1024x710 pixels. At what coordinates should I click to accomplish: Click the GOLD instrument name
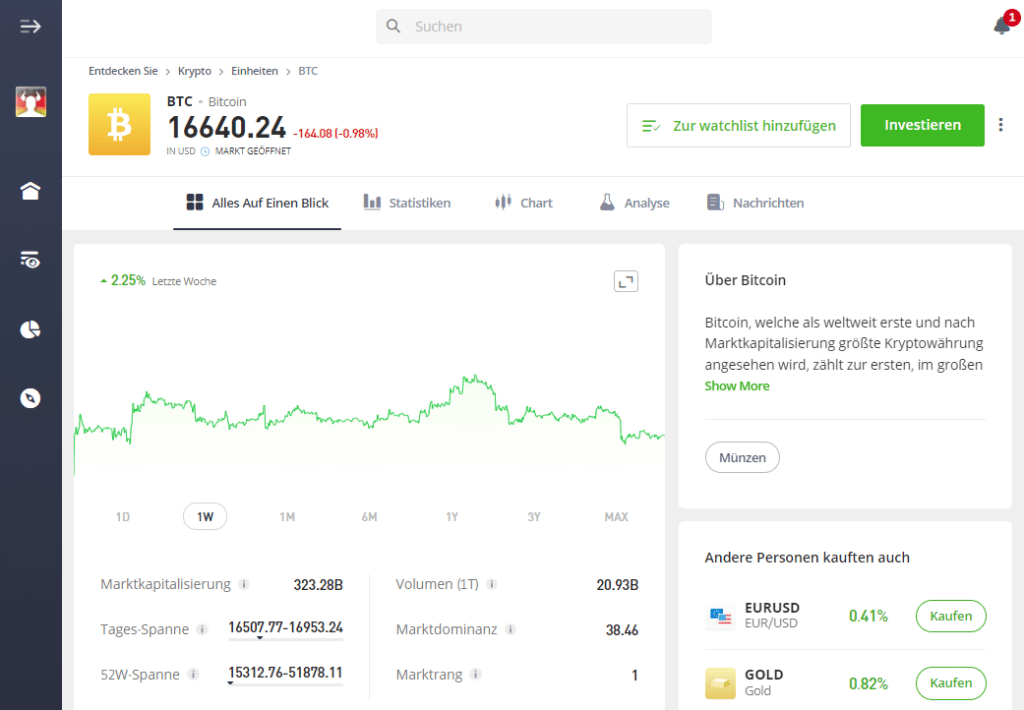(763, 675)
